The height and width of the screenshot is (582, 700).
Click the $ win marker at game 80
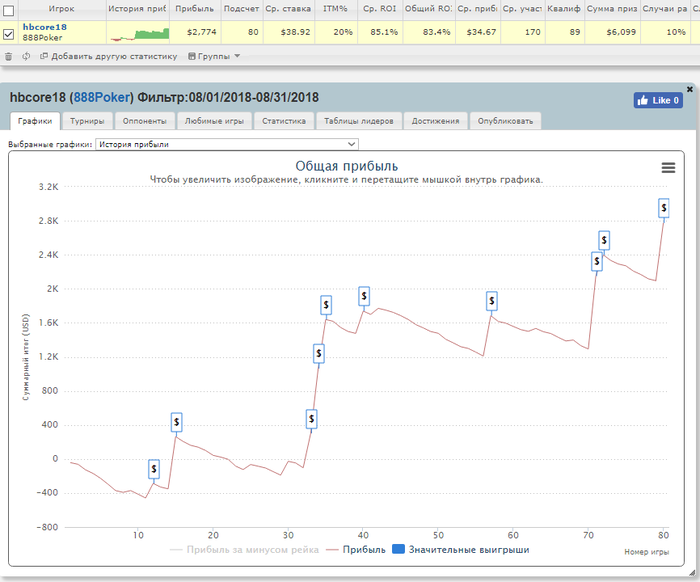click(664, 208)
